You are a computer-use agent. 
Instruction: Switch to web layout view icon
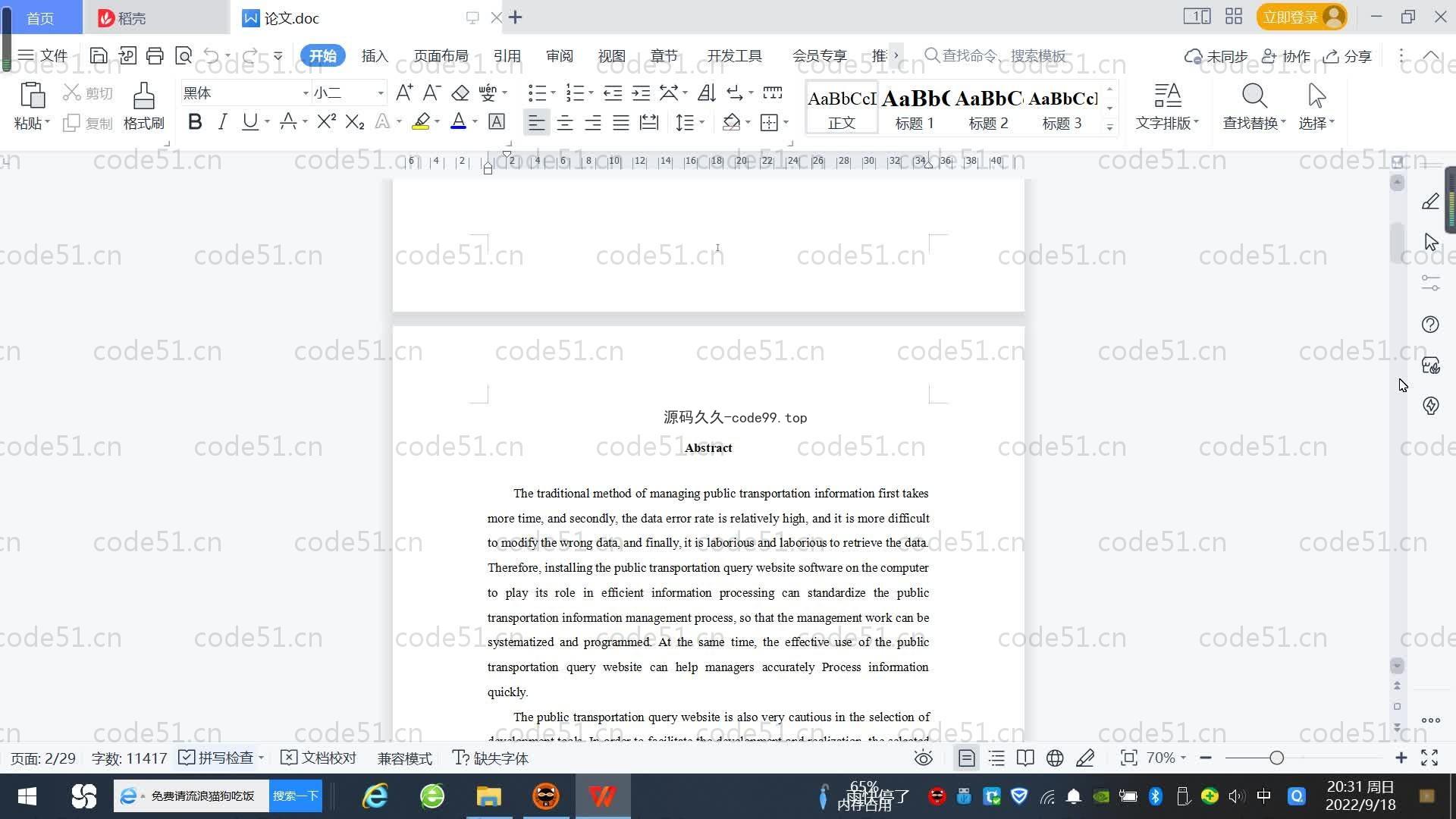click(1055, 758)
